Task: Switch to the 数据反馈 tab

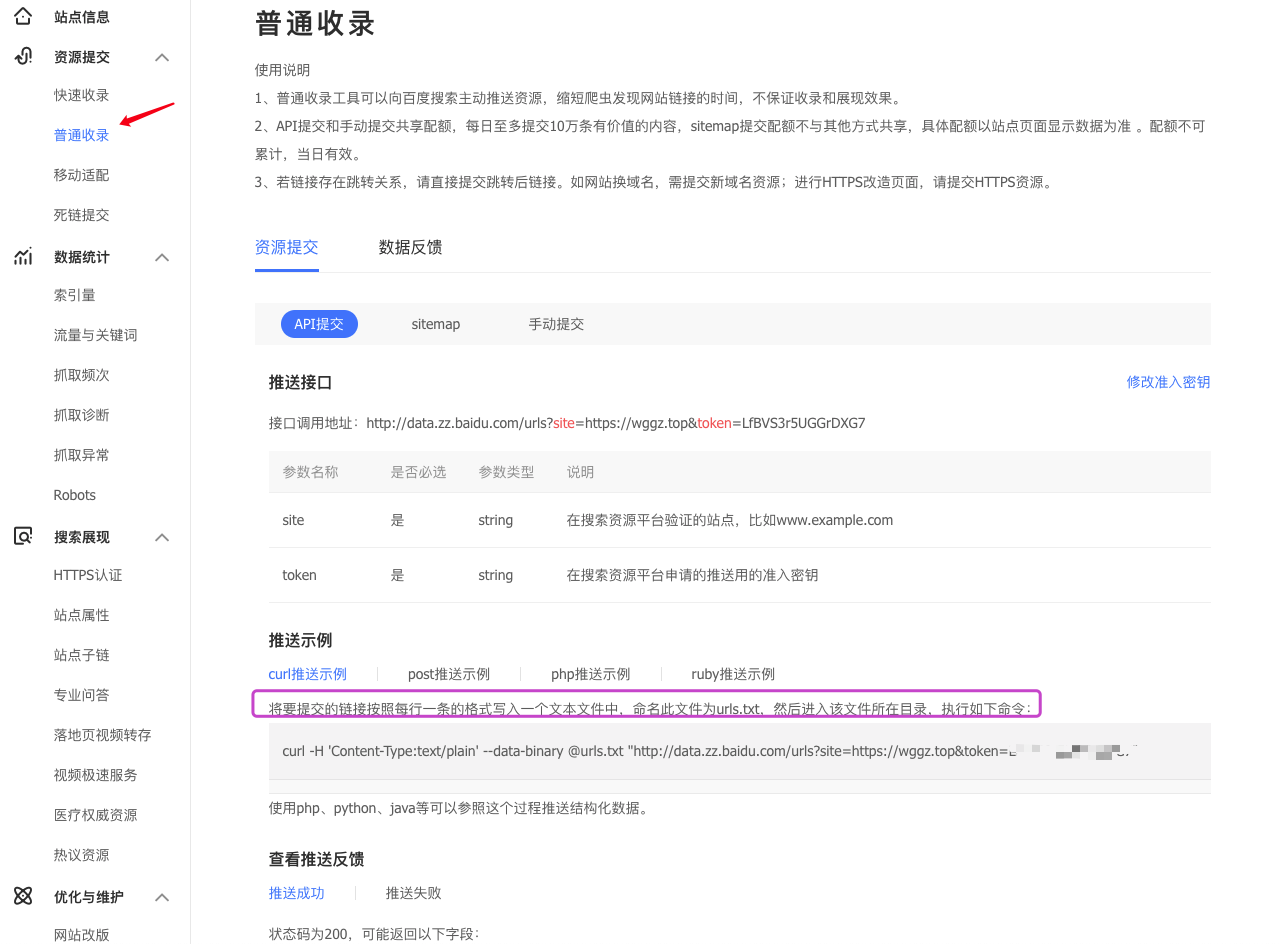Action: [410, 247]
